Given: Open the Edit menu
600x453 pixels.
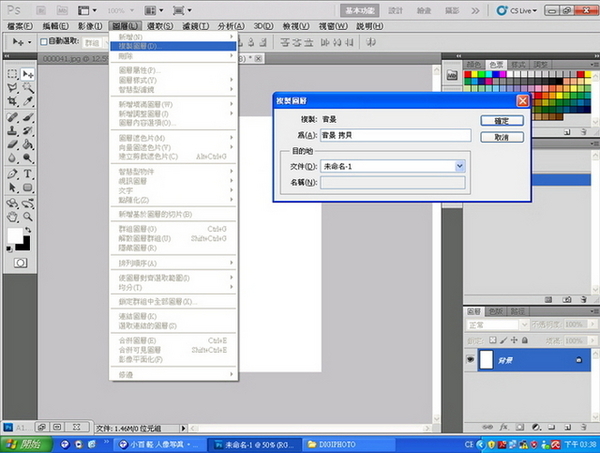Looking at the screenshot, I should [55, 26].
